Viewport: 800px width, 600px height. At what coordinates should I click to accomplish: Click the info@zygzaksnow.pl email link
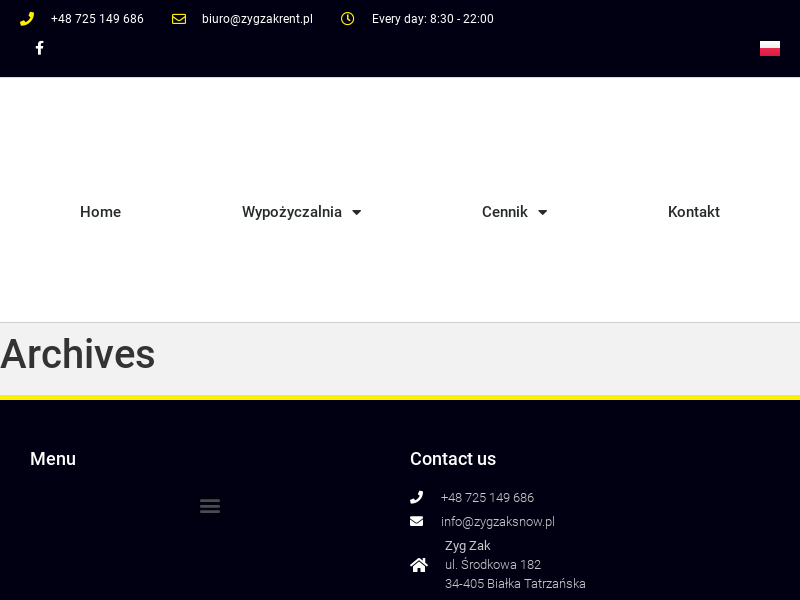click(497, 521)
